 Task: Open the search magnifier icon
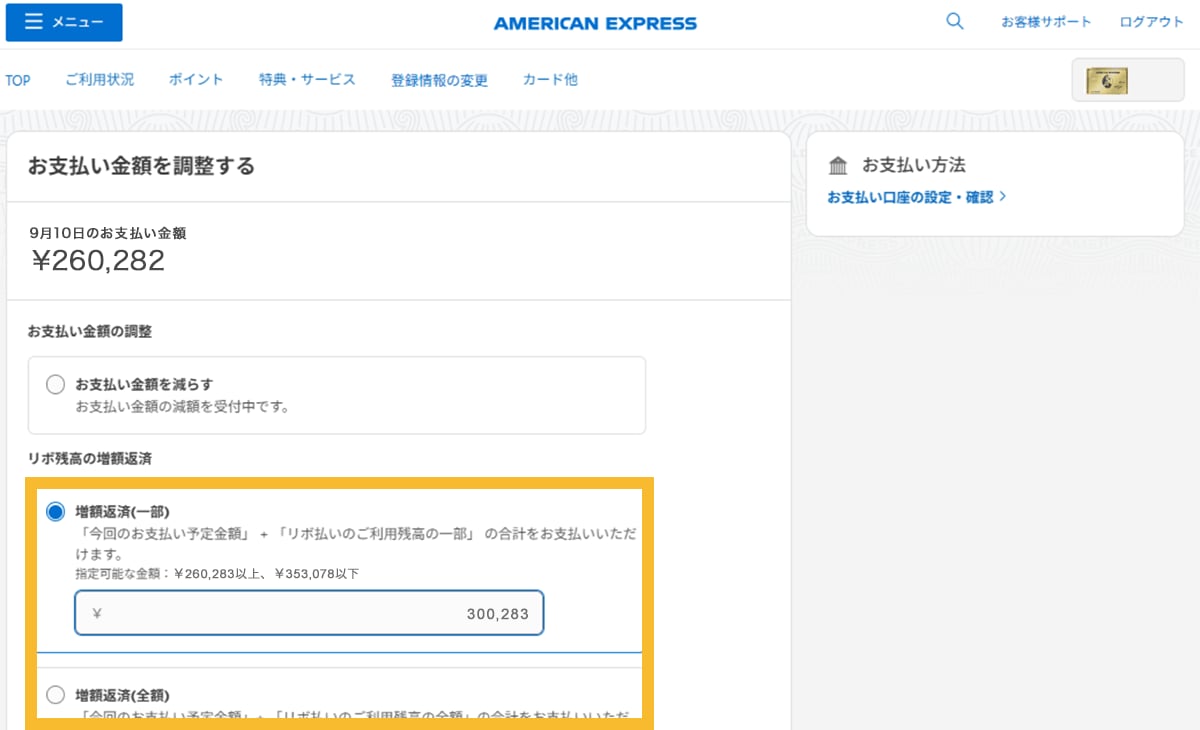point(954,21)
